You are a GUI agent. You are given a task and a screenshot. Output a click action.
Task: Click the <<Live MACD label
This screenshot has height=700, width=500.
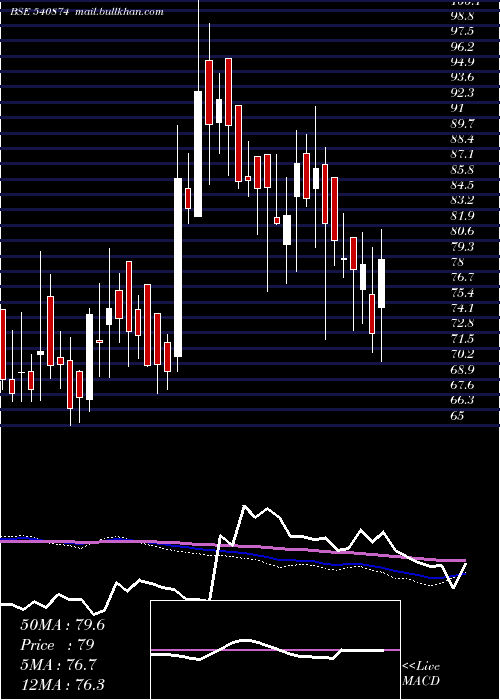pyautogui.click(x=421, y=674)
